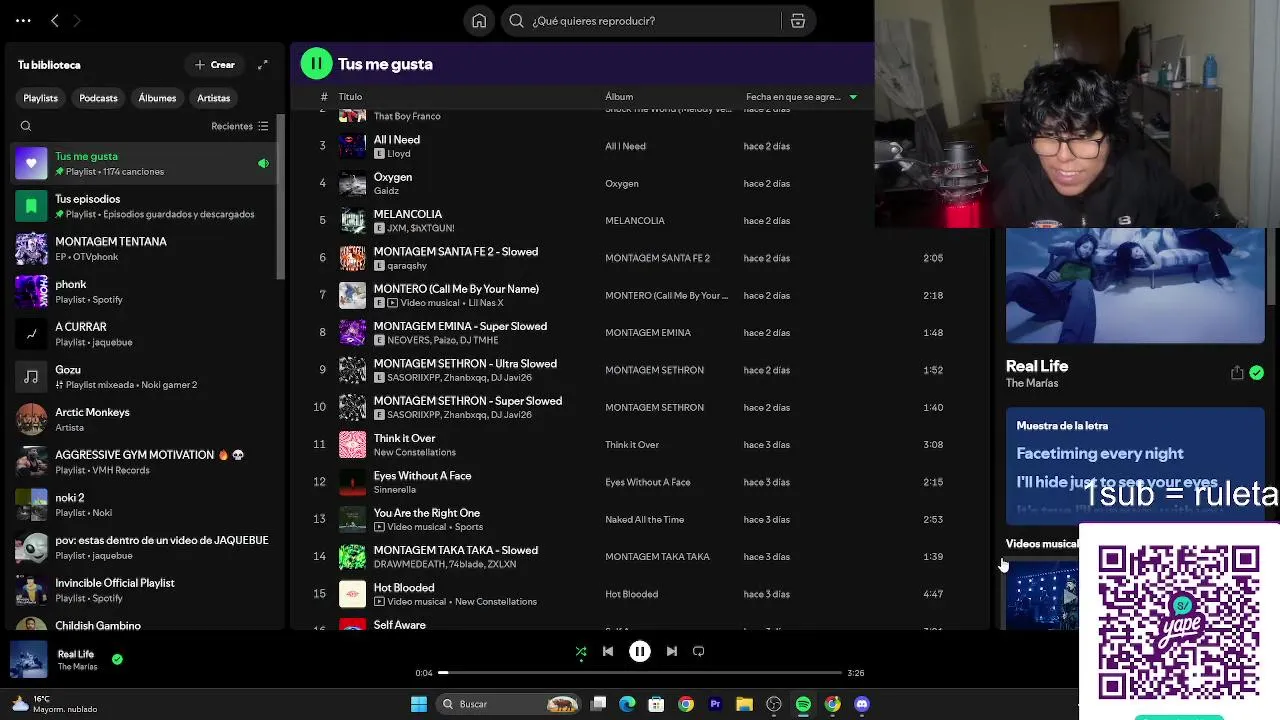Image resolution: width=1280 pixels, height=720 pixels.
Task: Toggle the green check in Real Life panel
Action: pos(1256,373)
